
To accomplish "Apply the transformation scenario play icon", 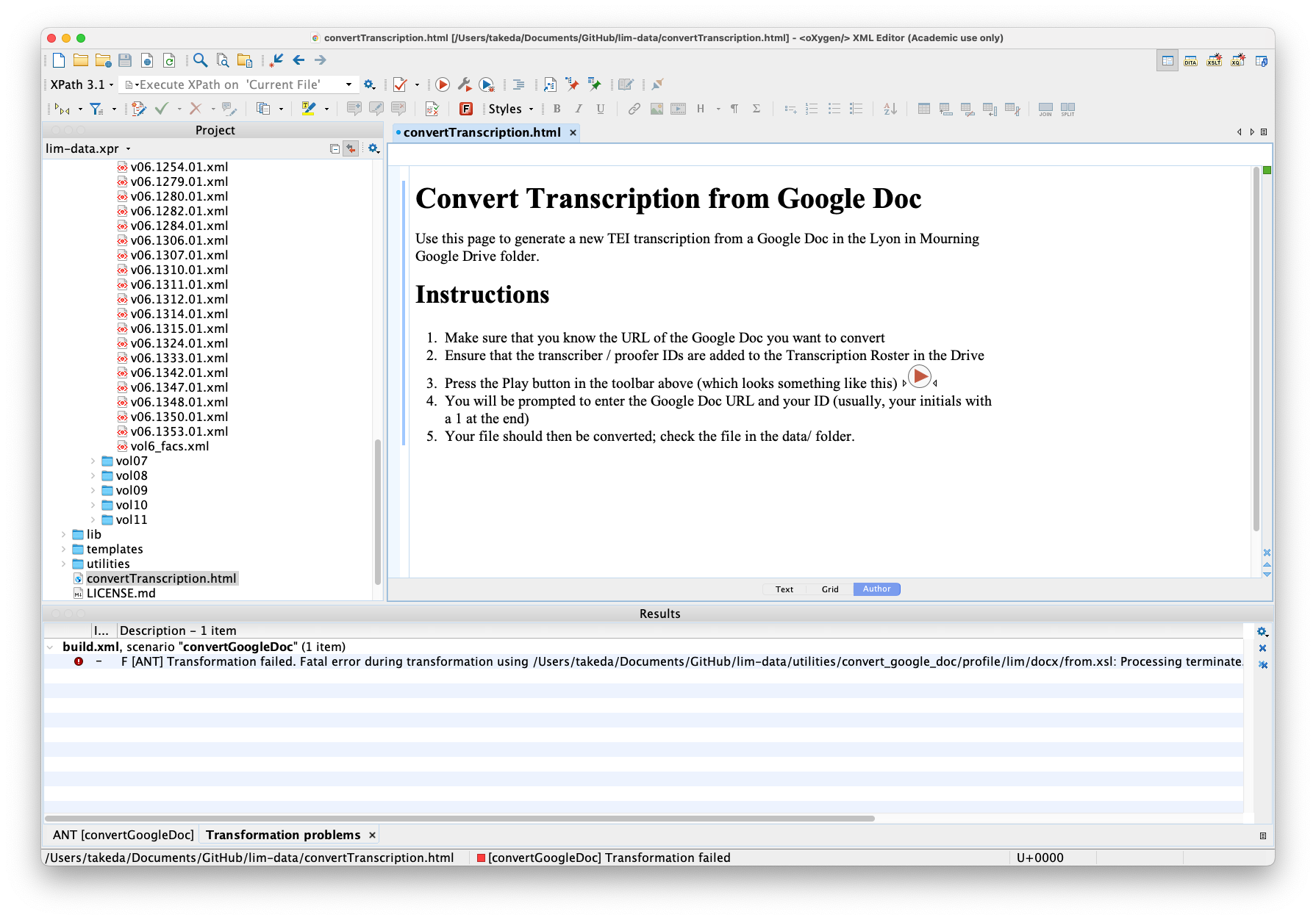I will (x=442, y=85).
